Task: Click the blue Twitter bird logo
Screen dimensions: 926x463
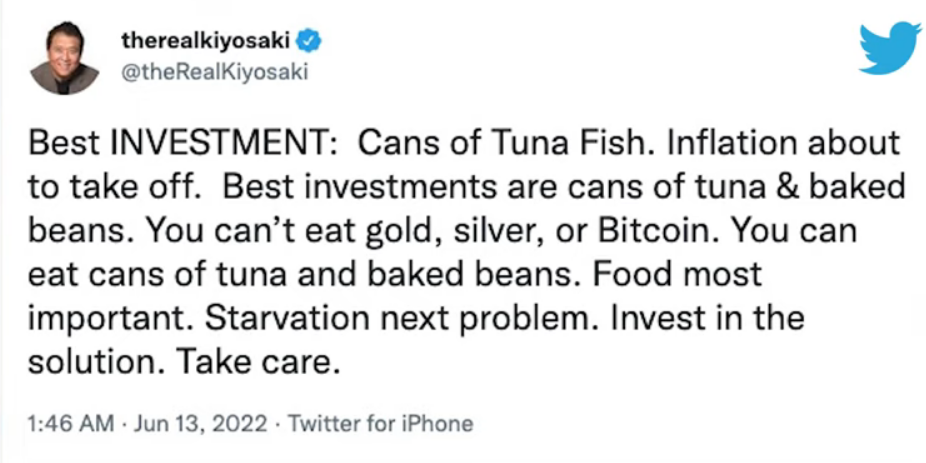Action: [889, 48]
